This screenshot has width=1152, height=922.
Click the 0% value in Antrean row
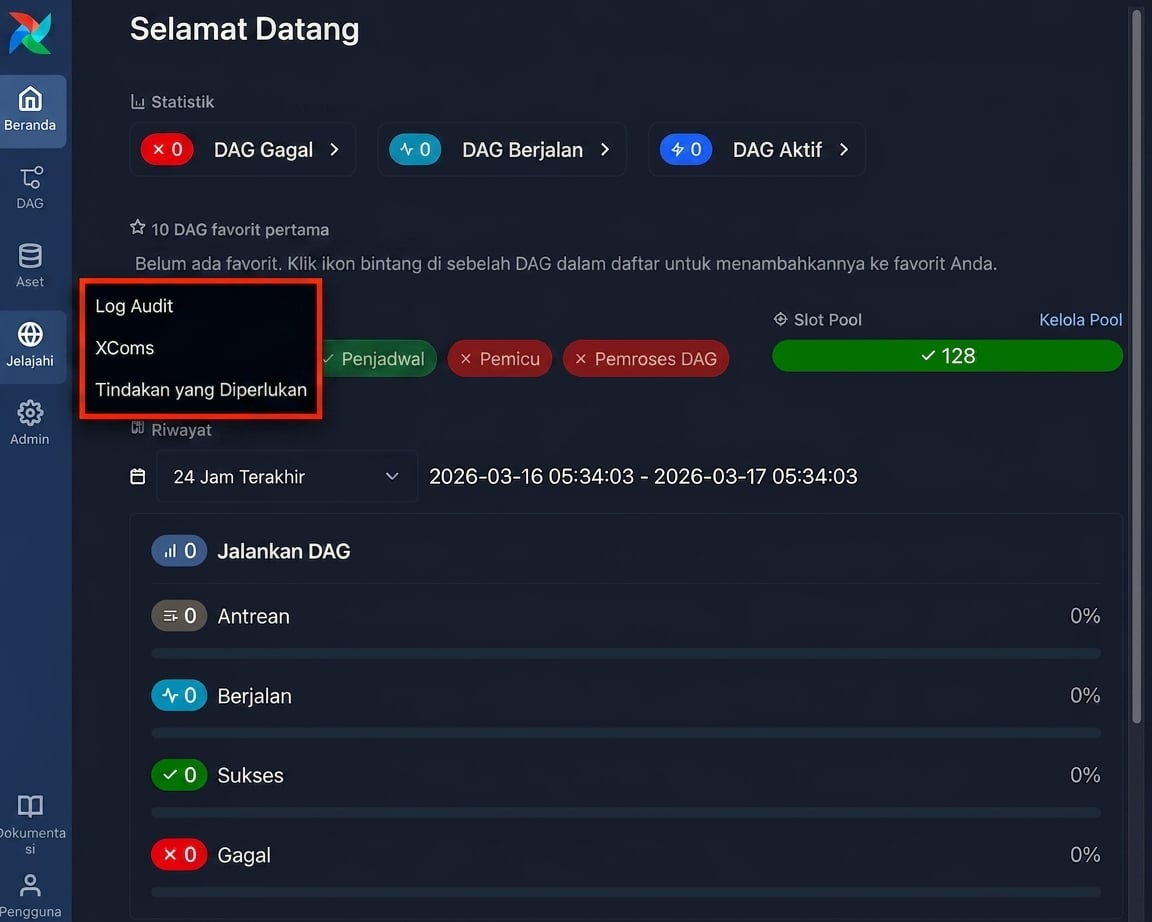point(1084,616)
